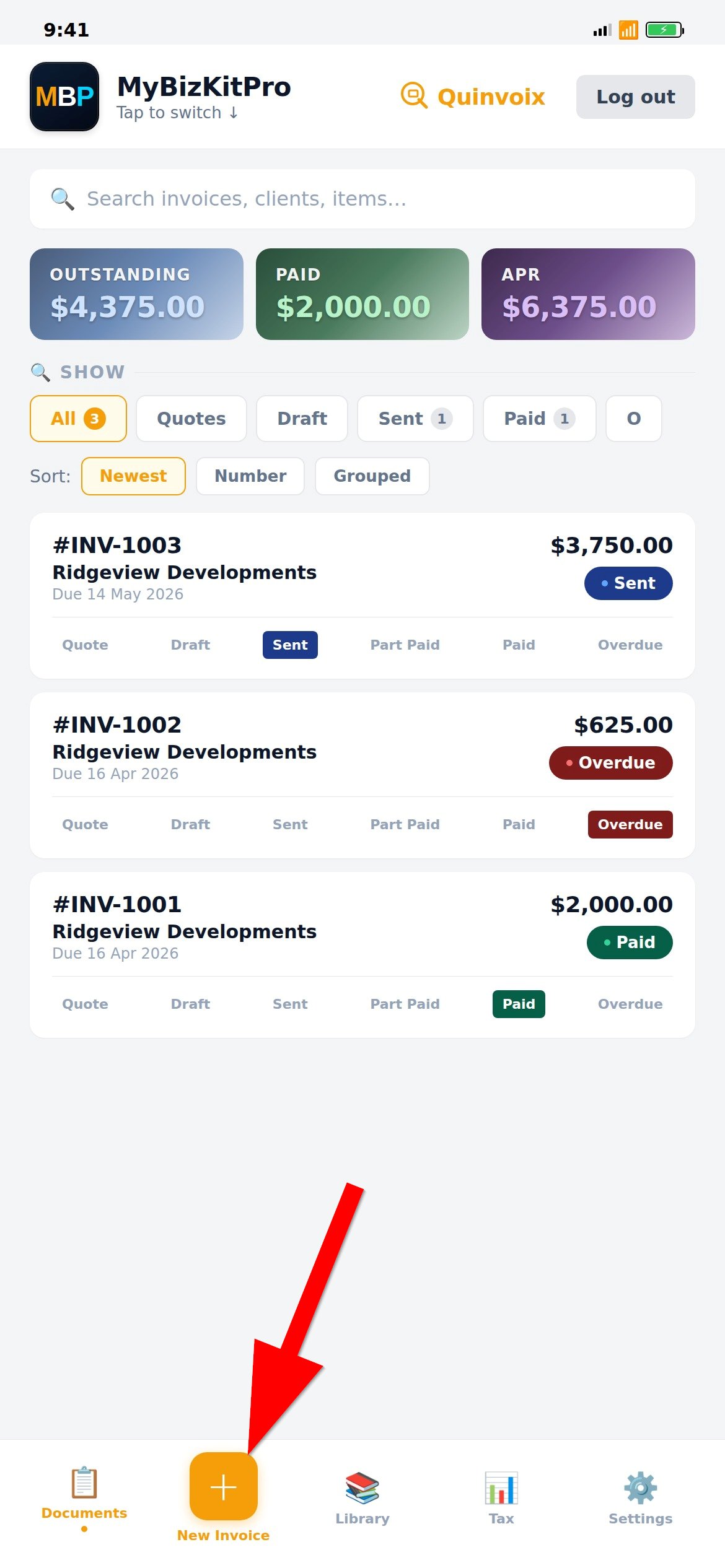Open the Outstanding $4,375.00 summary card
The width and height of the screenshot is (725, 1568).
(136, 294)
